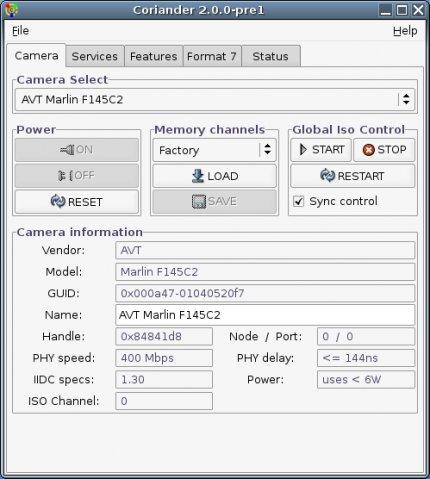Click the greyed-out ON power button
The width and height of the screenshot is (430, 479).
point(77,150)
